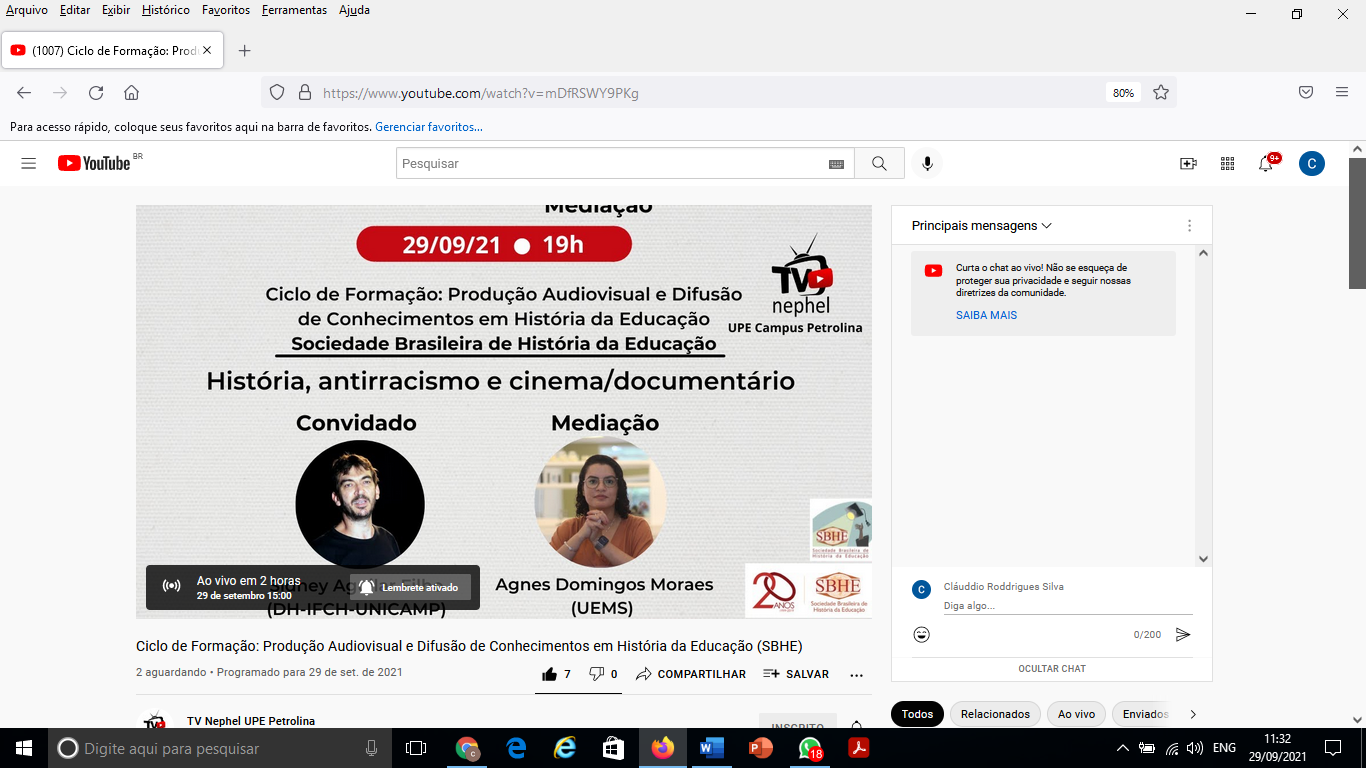1366x768 pixels.
Task: Click the Diga algo chat input
Action: coord(1068,606)
